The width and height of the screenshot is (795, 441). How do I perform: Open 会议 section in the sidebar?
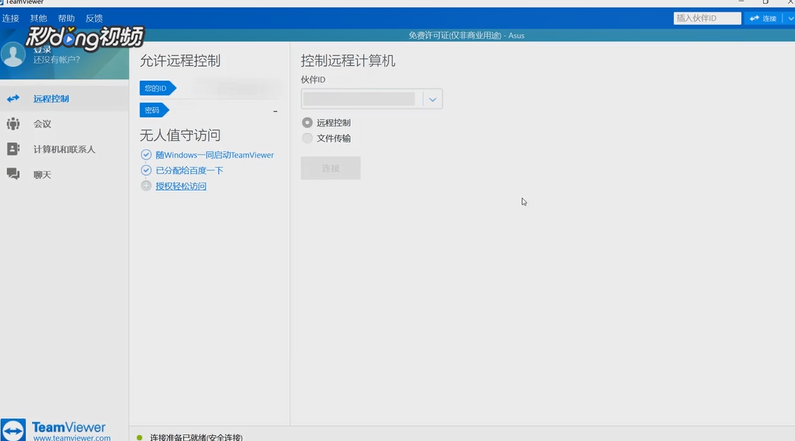[64, 124]
